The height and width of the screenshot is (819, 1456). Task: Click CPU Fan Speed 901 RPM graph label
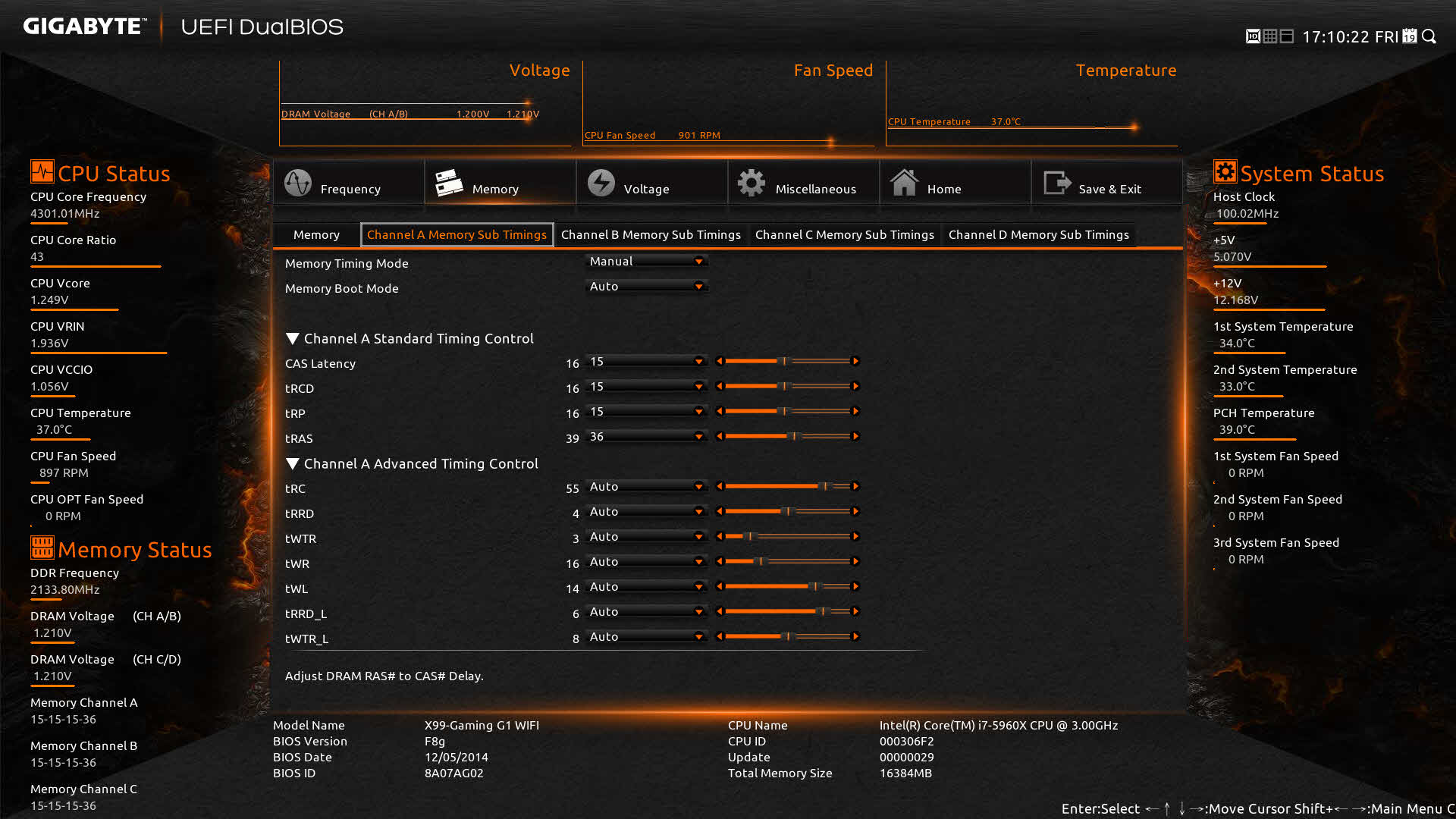(x=652, y=135)
